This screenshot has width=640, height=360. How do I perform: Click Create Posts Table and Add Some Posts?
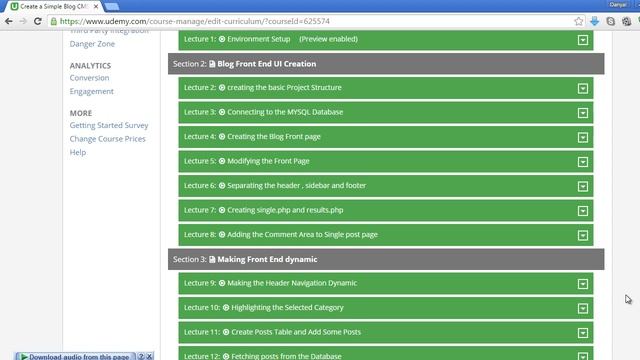click(x=296, y=332)
